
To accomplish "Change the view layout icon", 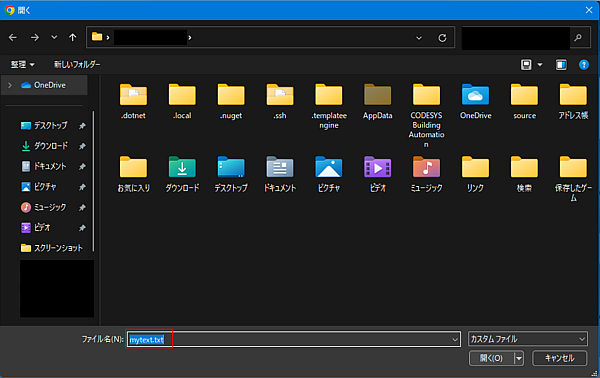I will tap(526, 65).
